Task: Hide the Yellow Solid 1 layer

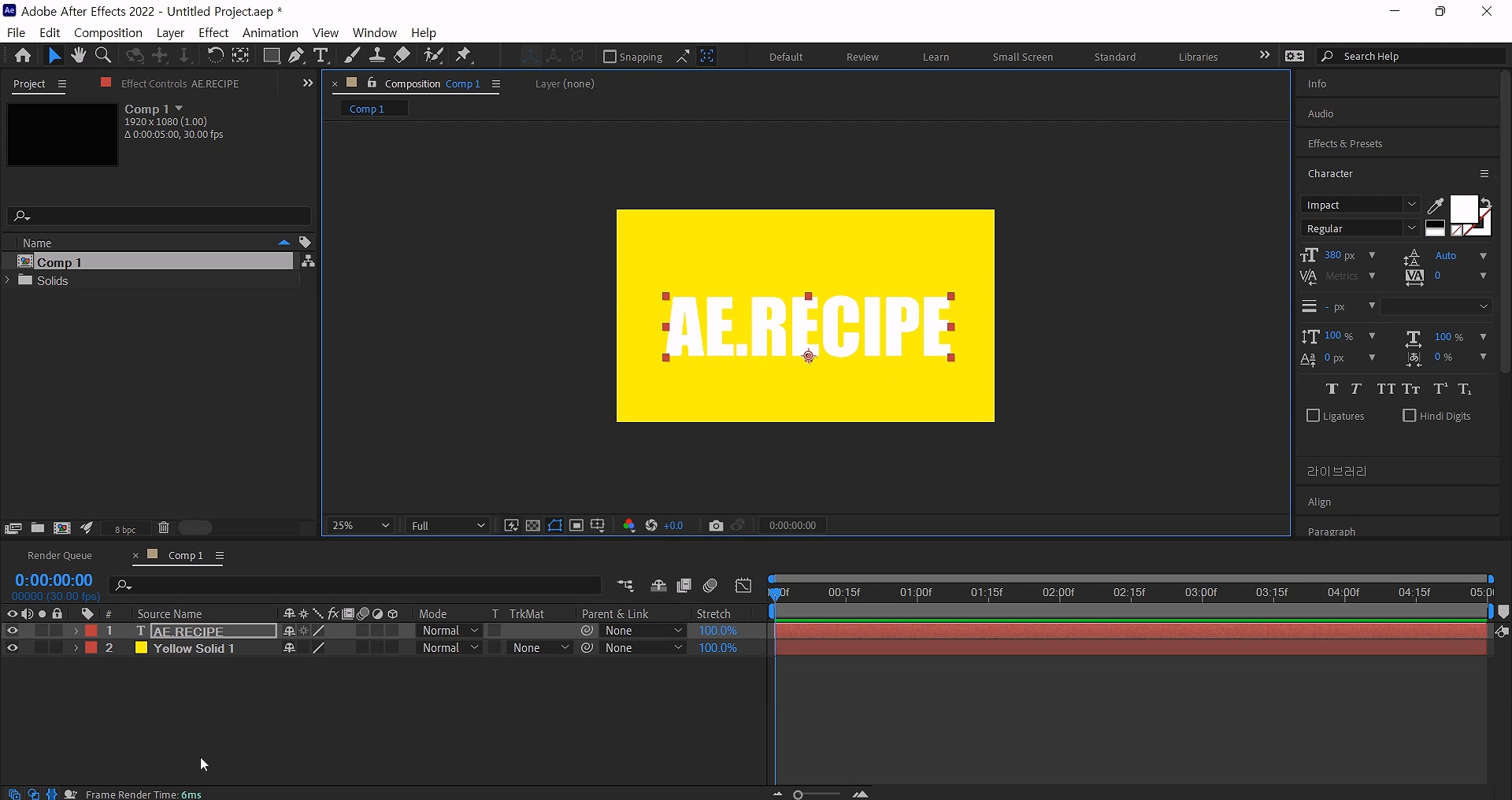Action: point(12,648)
